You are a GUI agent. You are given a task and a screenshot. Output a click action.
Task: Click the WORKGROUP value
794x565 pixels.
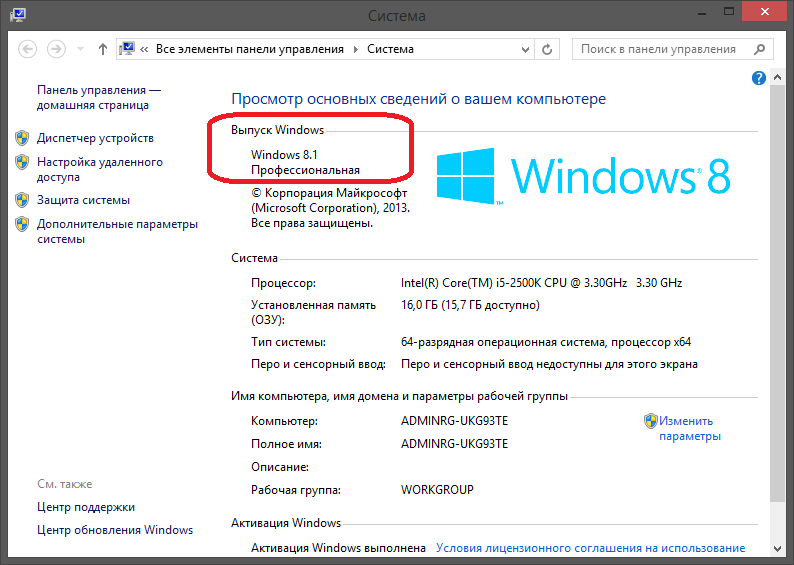pyautogui.click(x=437, y=490)
